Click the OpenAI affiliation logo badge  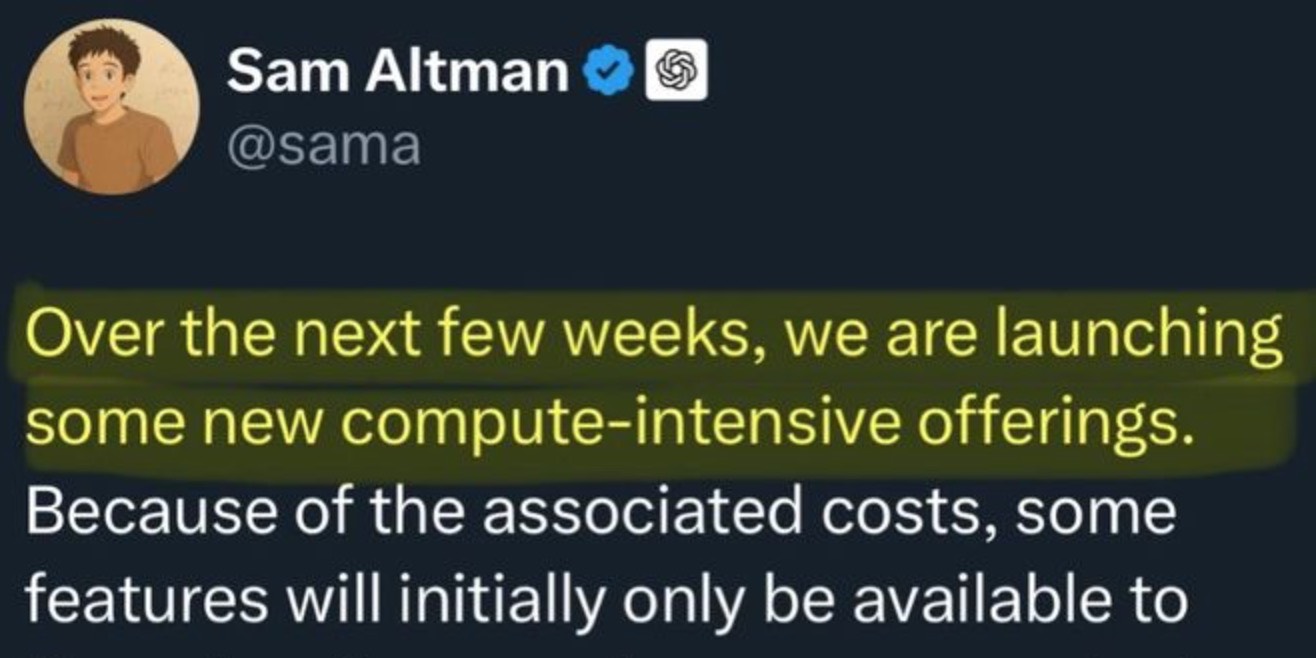[677, 73]
